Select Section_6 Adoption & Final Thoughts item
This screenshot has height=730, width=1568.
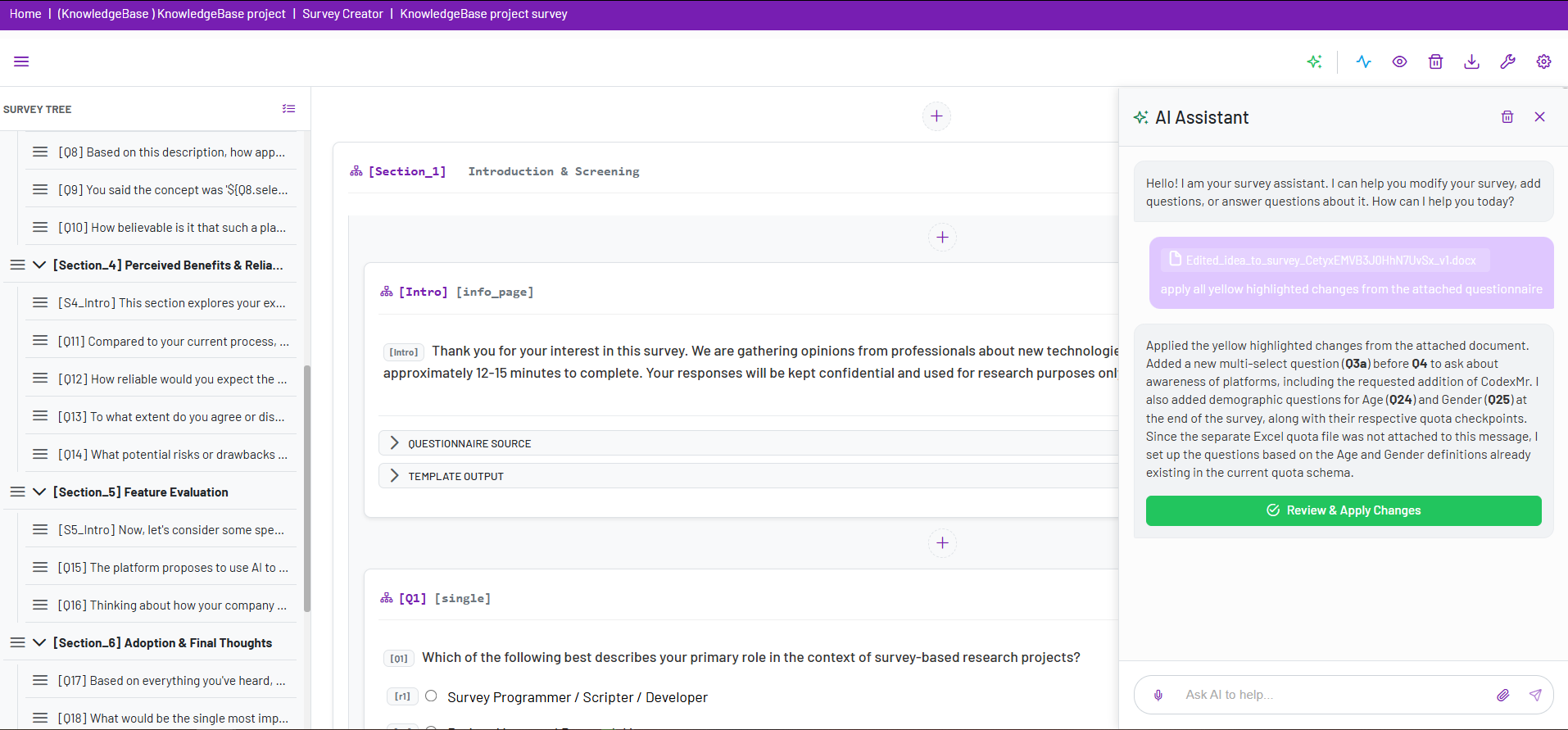click(x=162, y=642)
